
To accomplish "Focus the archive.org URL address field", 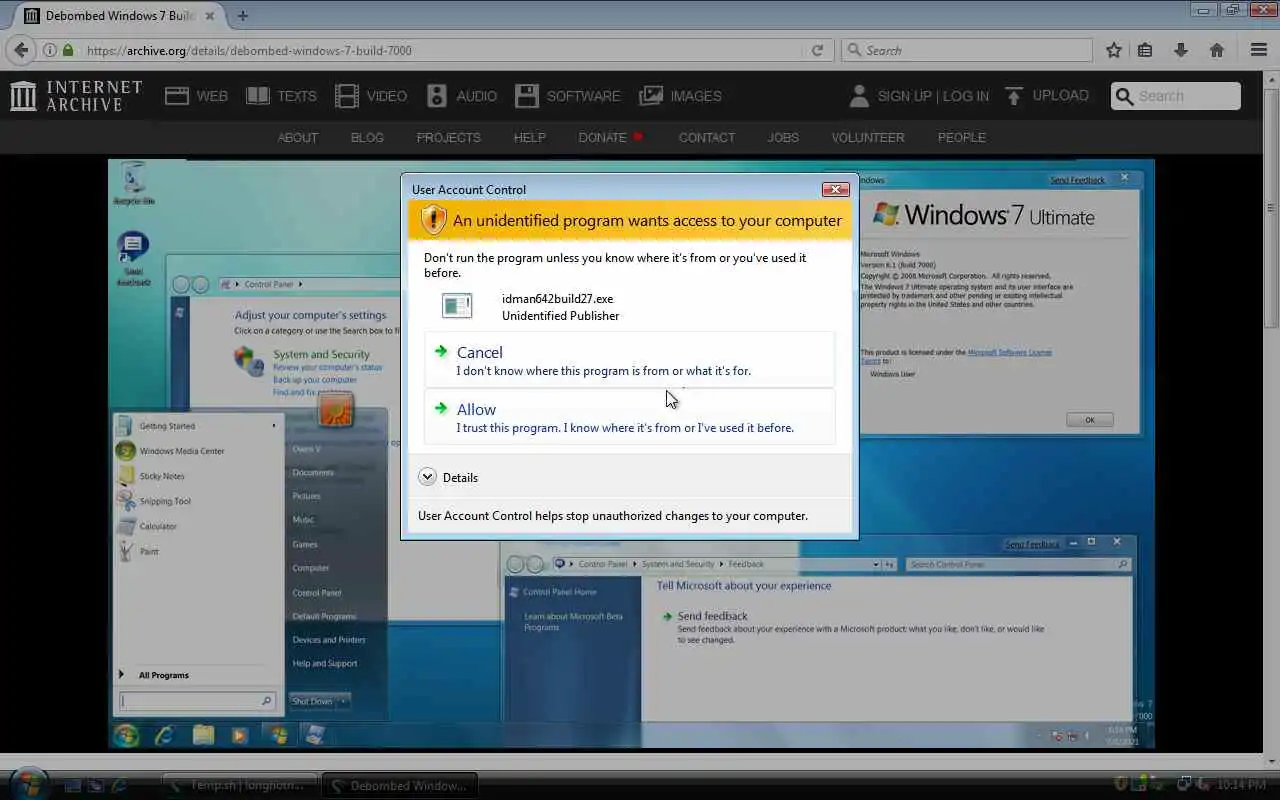I will click(x=440, y=50).
